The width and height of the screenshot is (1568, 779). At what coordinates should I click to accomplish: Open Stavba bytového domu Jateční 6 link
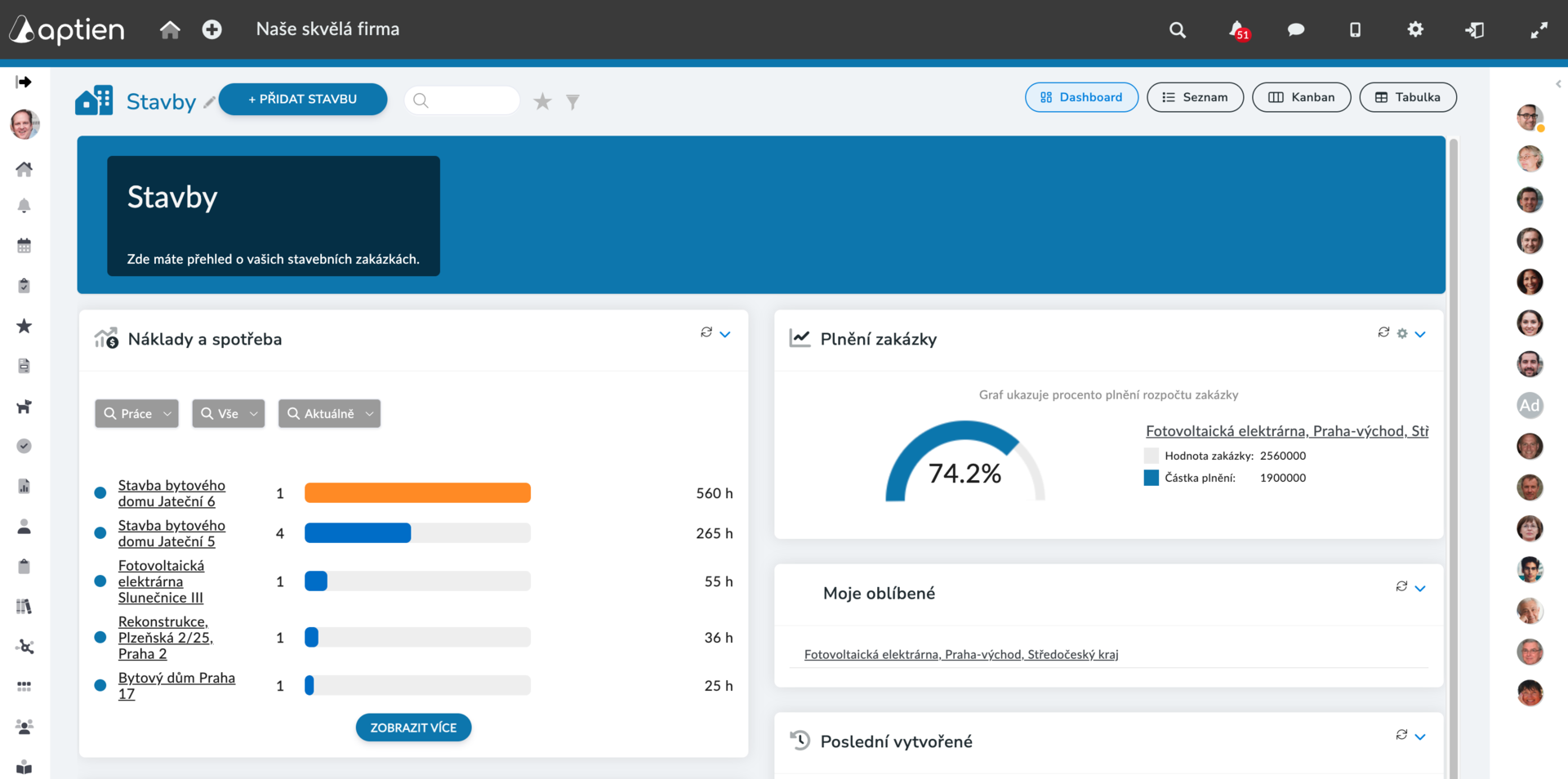[171, 493]
